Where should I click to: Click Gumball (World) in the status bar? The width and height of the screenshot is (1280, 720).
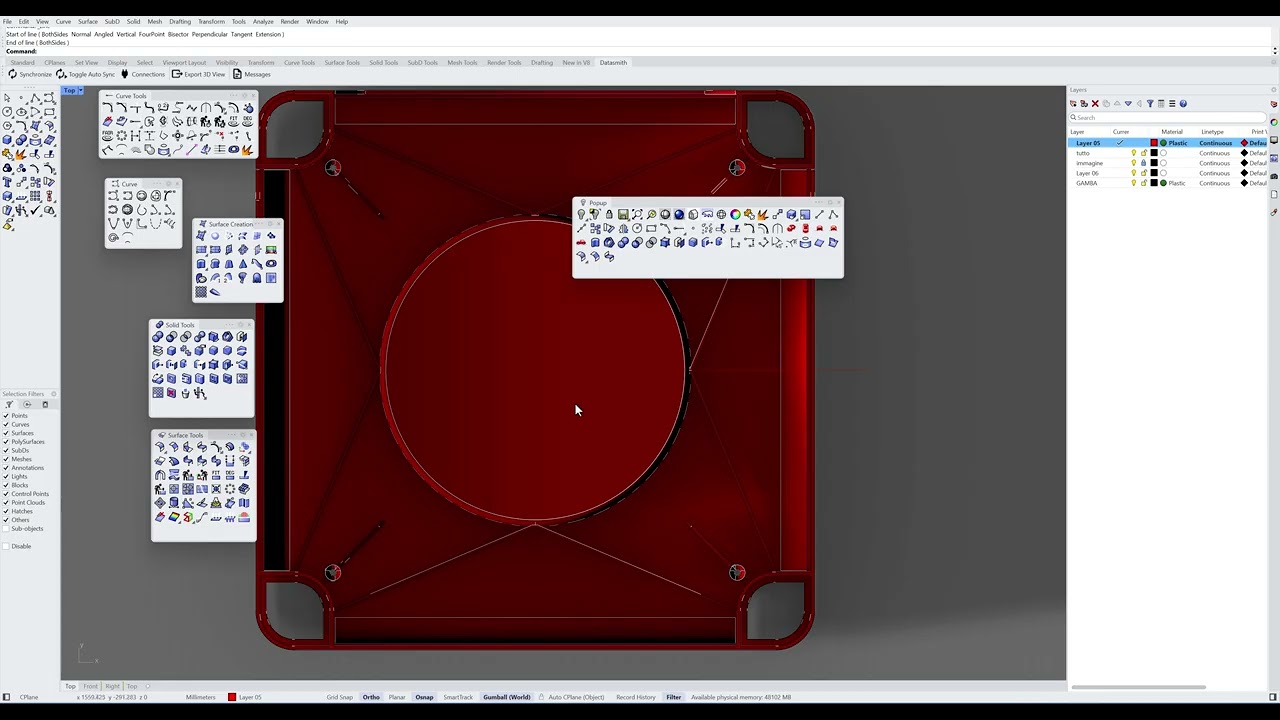tap(507, 697)
